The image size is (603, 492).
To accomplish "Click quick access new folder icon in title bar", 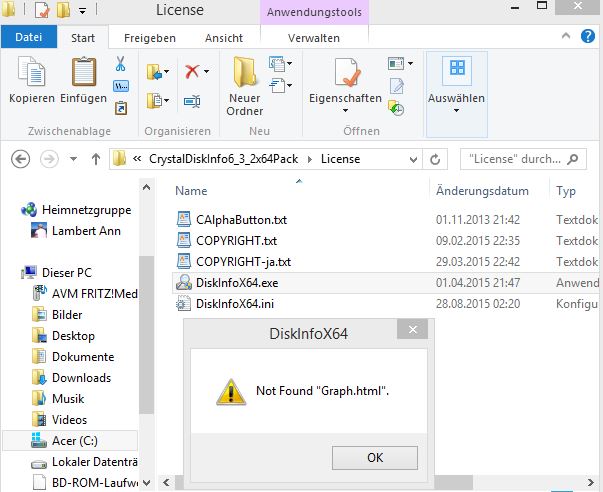I will tap(63, 10).
